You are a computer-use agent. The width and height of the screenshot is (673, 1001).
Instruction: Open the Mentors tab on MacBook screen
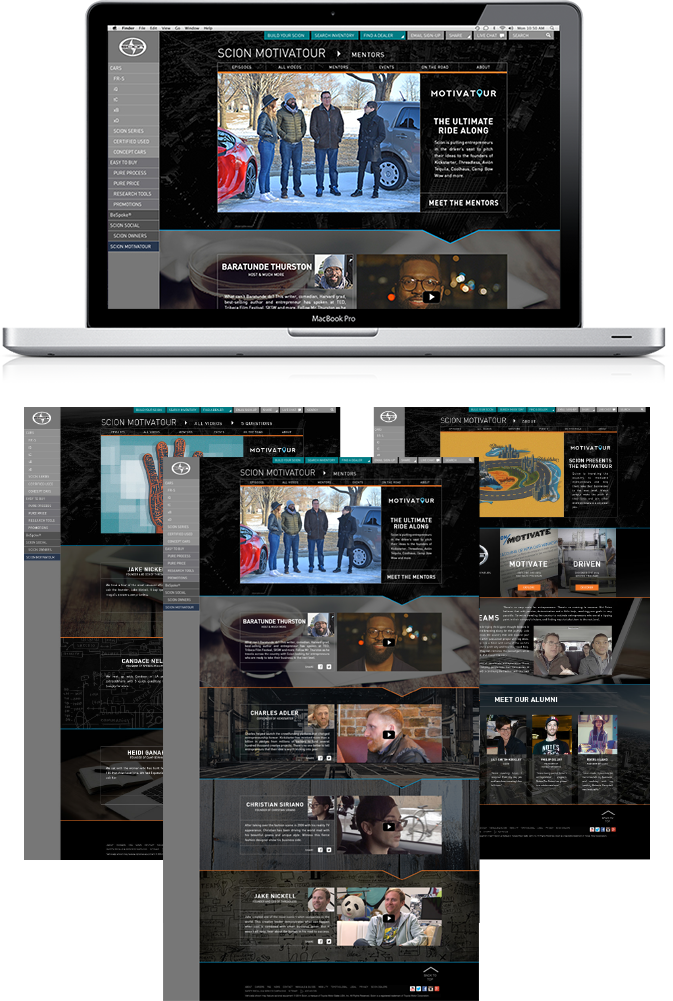[x=338, y=66]
